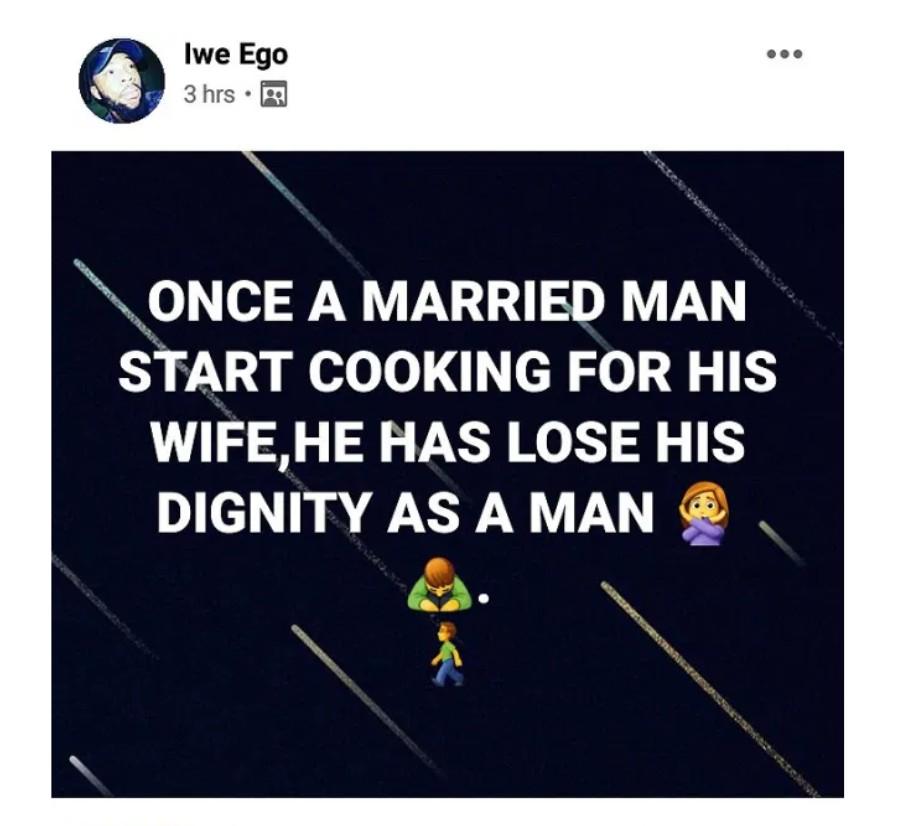This screenshot has height=826, width=900.
Task: Open Iwe Ego's profile picture
Action: tap(122, 81)
